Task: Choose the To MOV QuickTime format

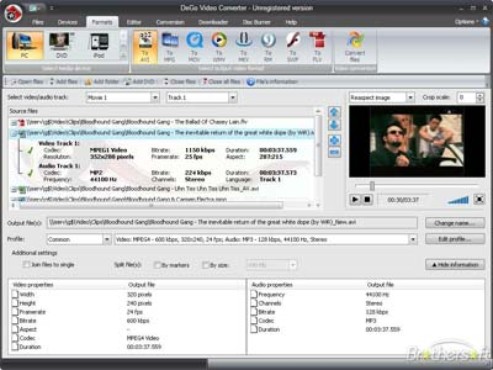Action: pos(194,47)
